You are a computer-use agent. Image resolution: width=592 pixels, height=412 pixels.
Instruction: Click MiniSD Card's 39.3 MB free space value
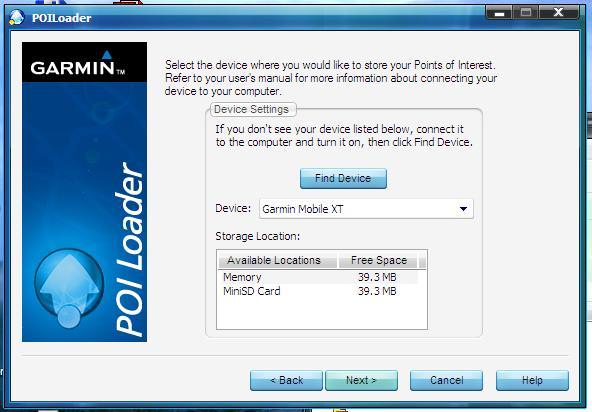point(377,291)
